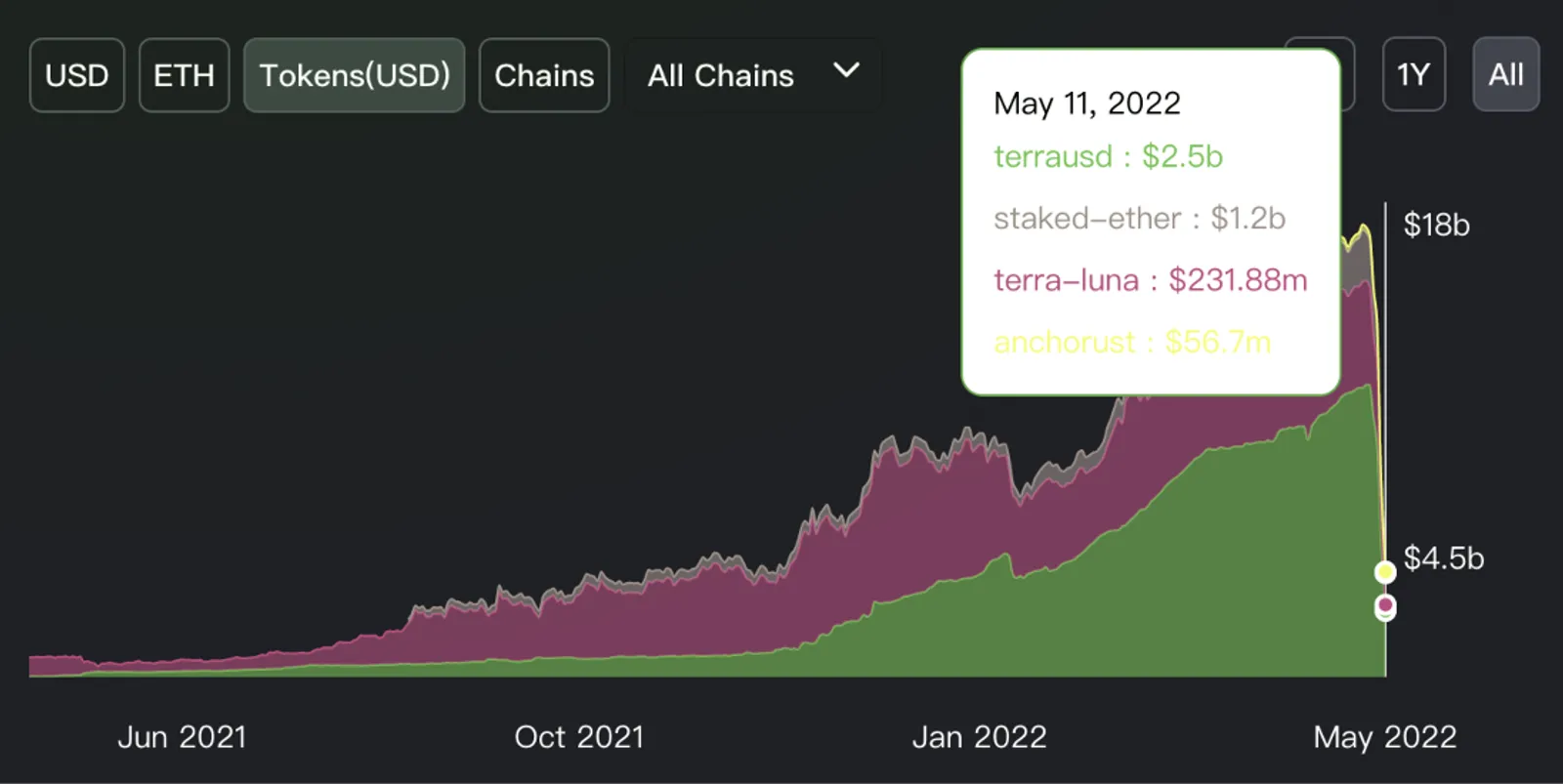
Task: Click the staked-ether entry in tooltip
Action: pos(1139,218)
